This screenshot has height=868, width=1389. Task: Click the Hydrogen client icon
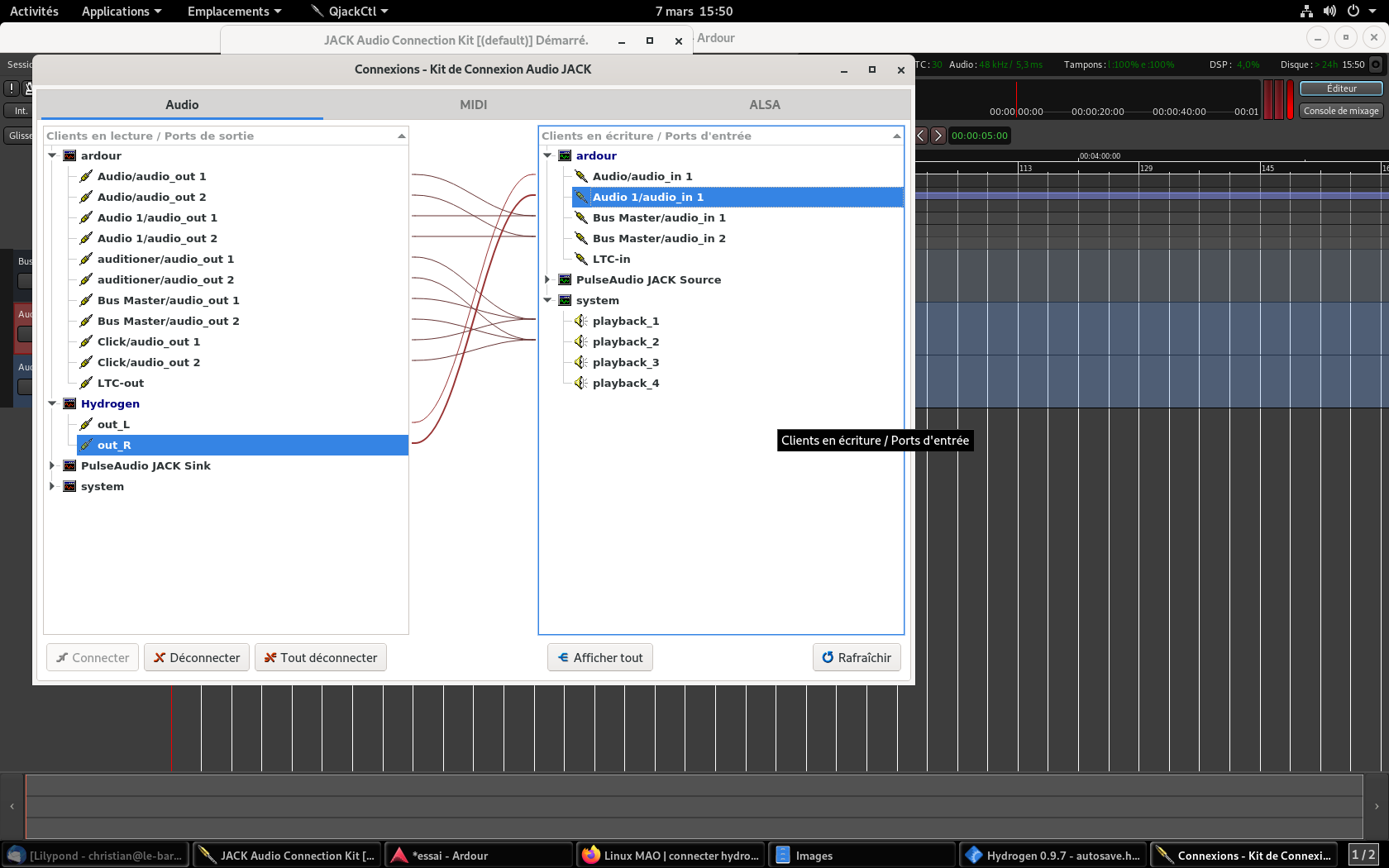pos(70,403)
